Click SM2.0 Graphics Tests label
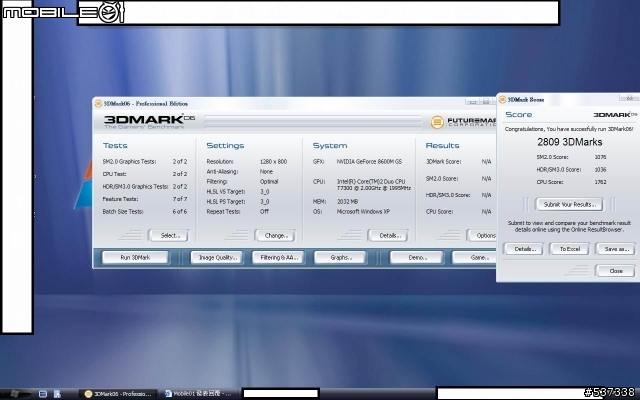The height and width of the screenshot is (400, 640). 129,162
